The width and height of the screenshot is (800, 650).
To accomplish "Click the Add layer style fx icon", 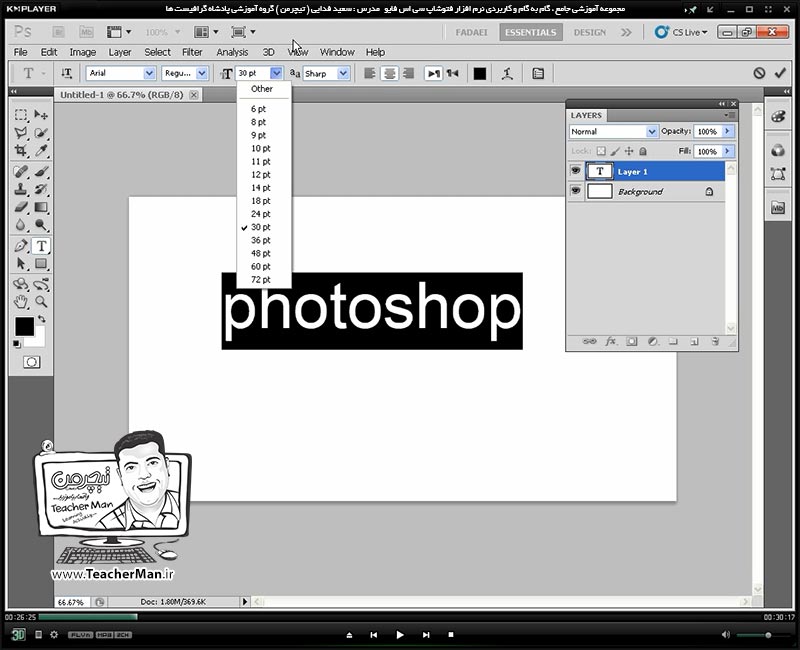I will (610, 341).
